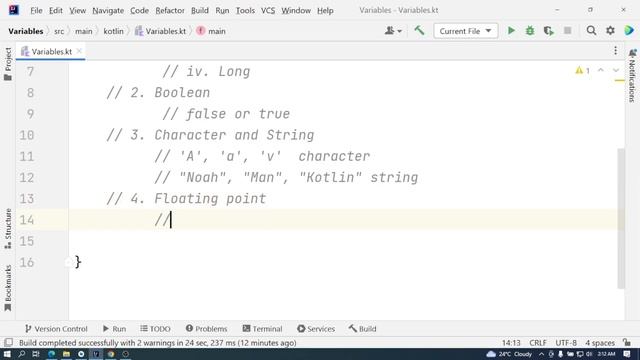Run with coverage icon in toolbar
This screenshot has height=360, width=640.
[x=549, y=31]
